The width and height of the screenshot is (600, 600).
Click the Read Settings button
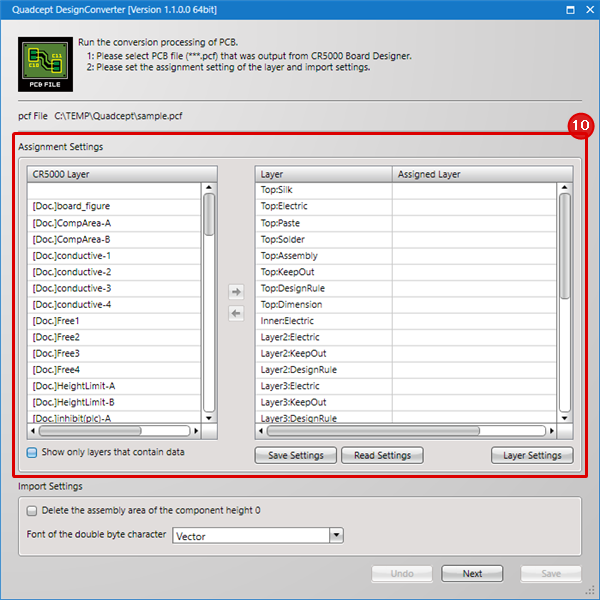382,455
